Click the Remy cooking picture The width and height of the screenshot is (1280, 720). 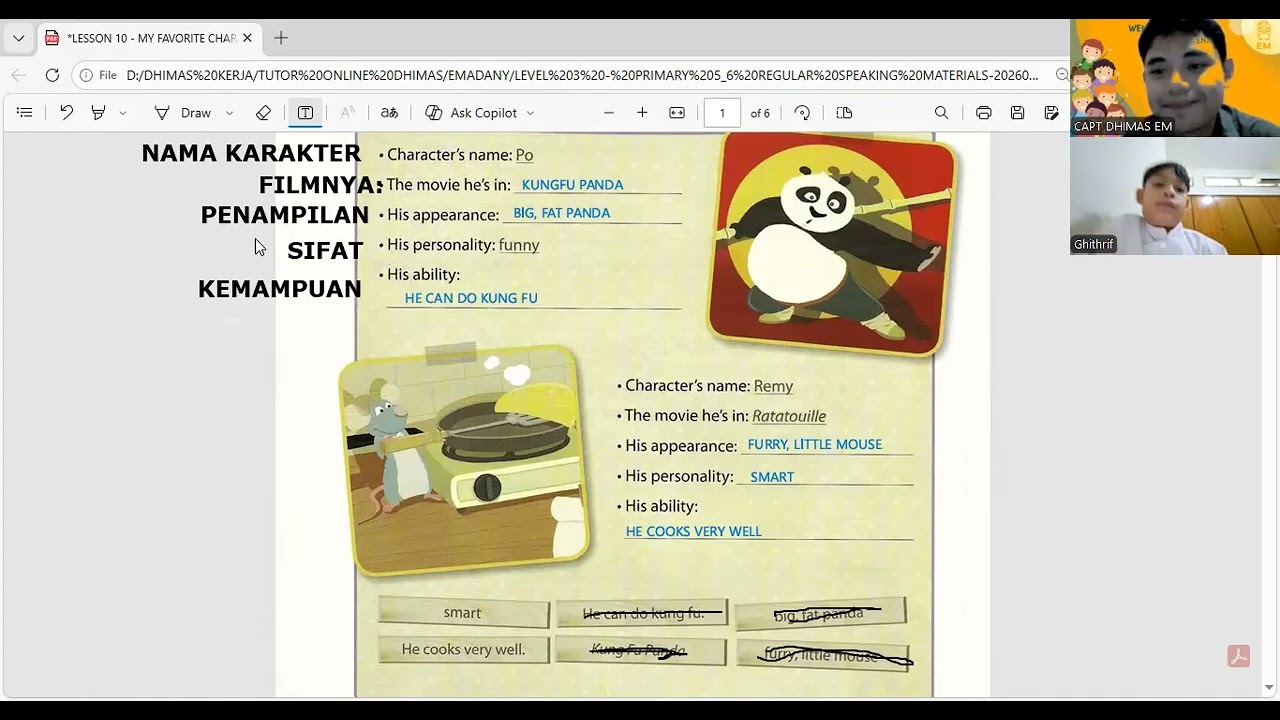click(464, 461)
